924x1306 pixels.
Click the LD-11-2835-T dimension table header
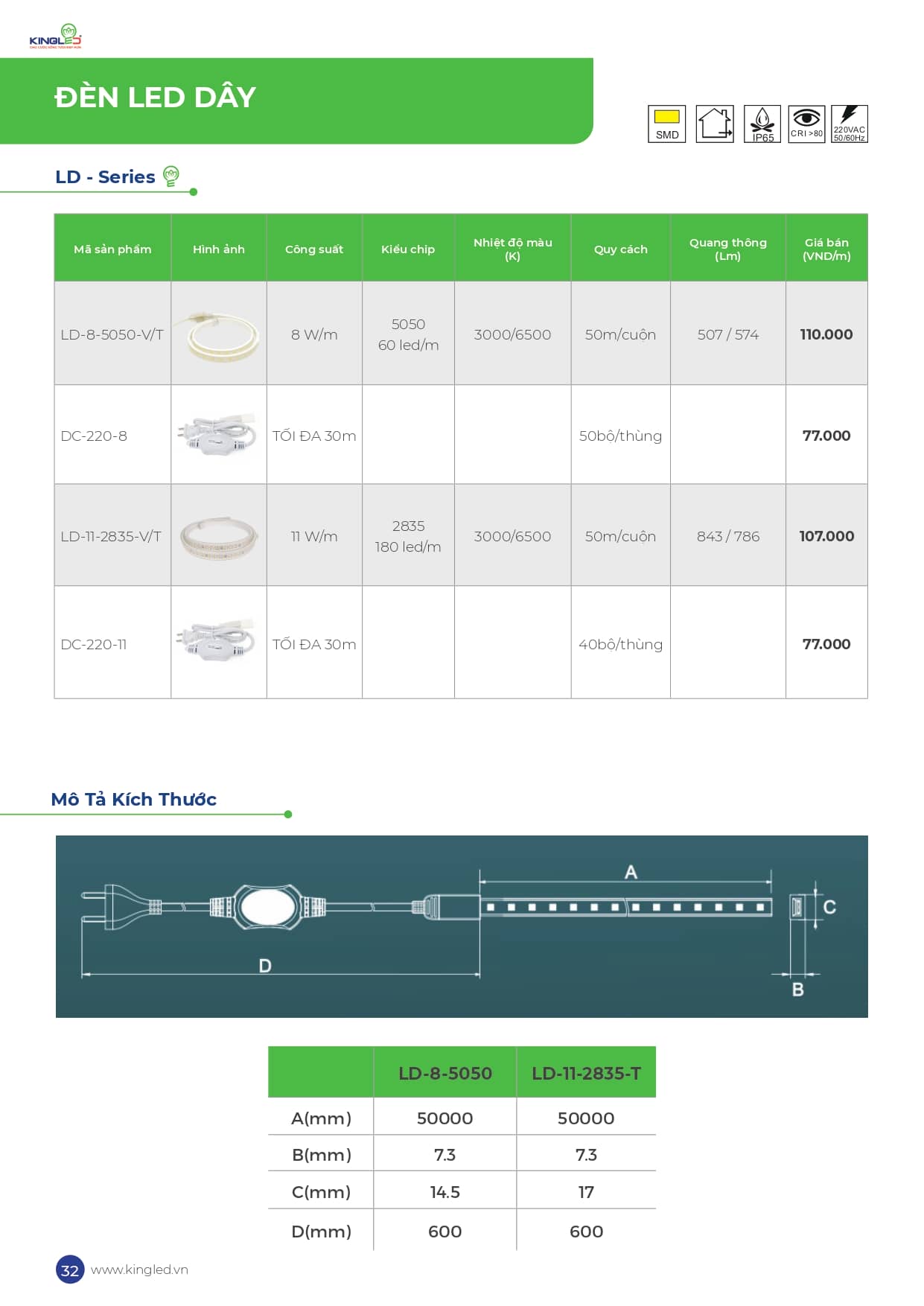click(586, 1072)
